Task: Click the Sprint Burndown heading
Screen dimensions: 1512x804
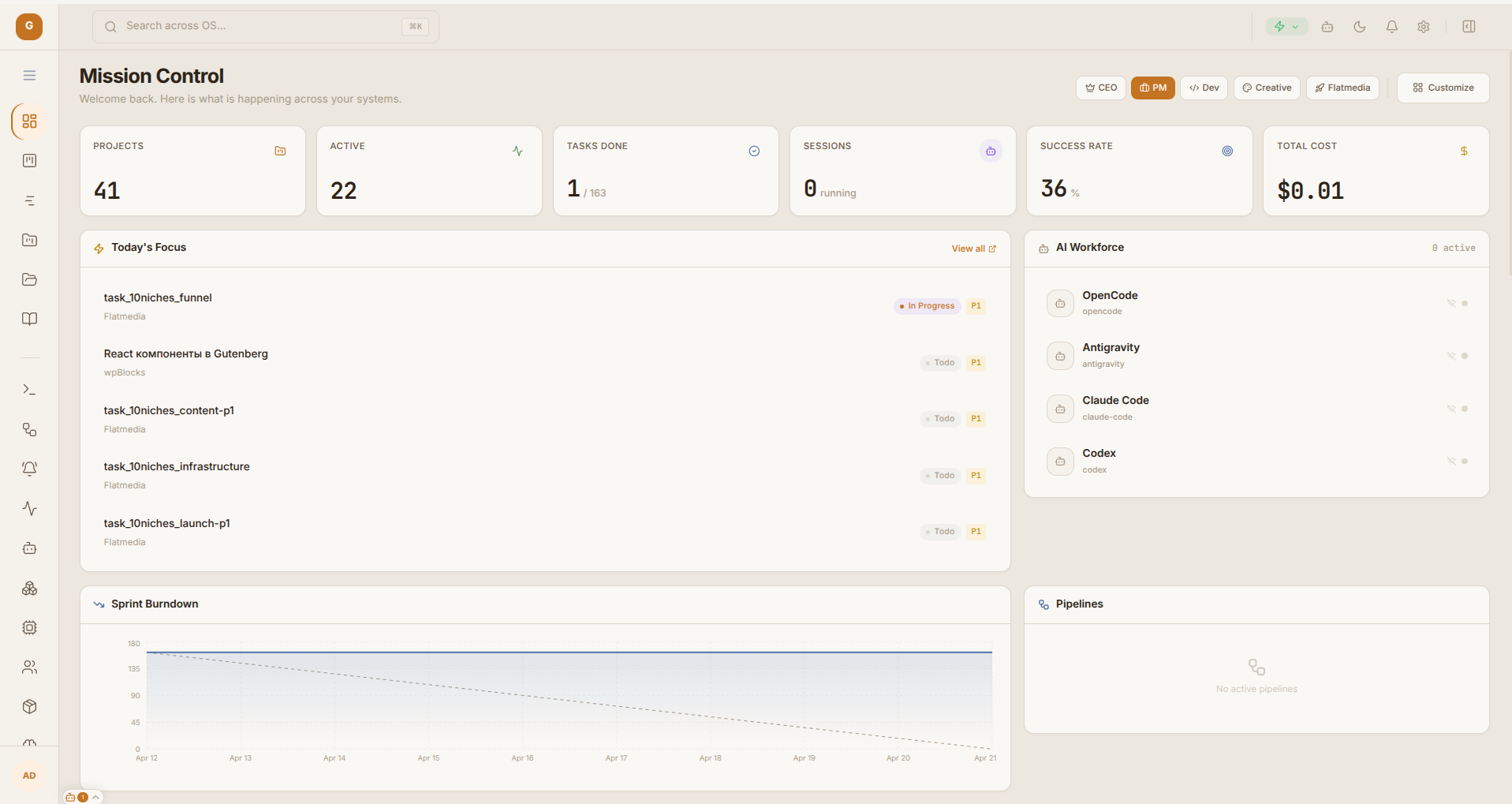Action: click(x=155, y=604)
